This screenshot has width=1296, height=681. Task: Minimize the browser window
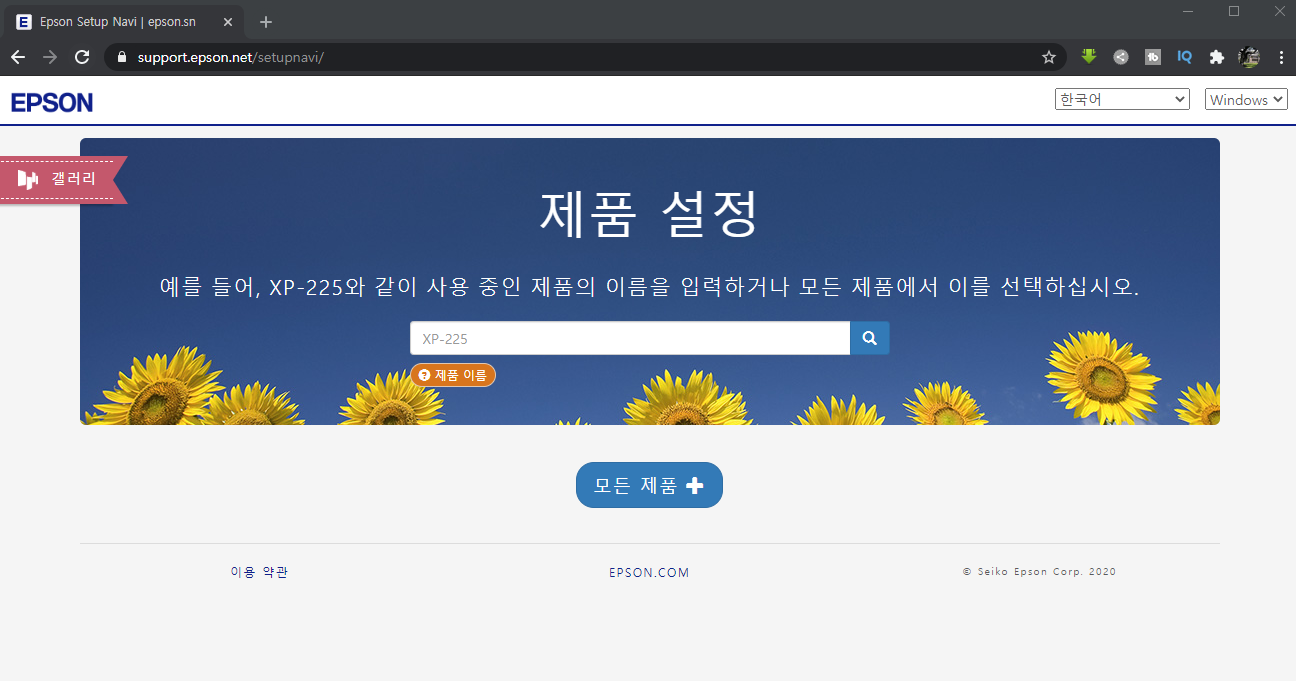coord(1188,11)
